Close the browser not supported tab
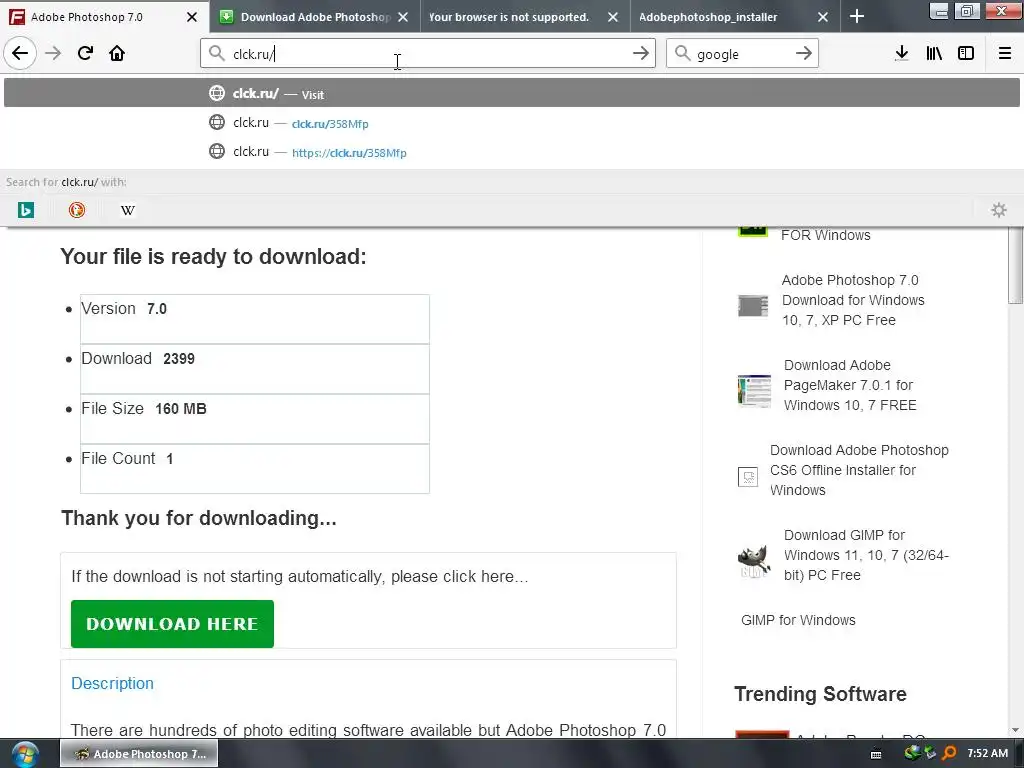 point(613,17)
